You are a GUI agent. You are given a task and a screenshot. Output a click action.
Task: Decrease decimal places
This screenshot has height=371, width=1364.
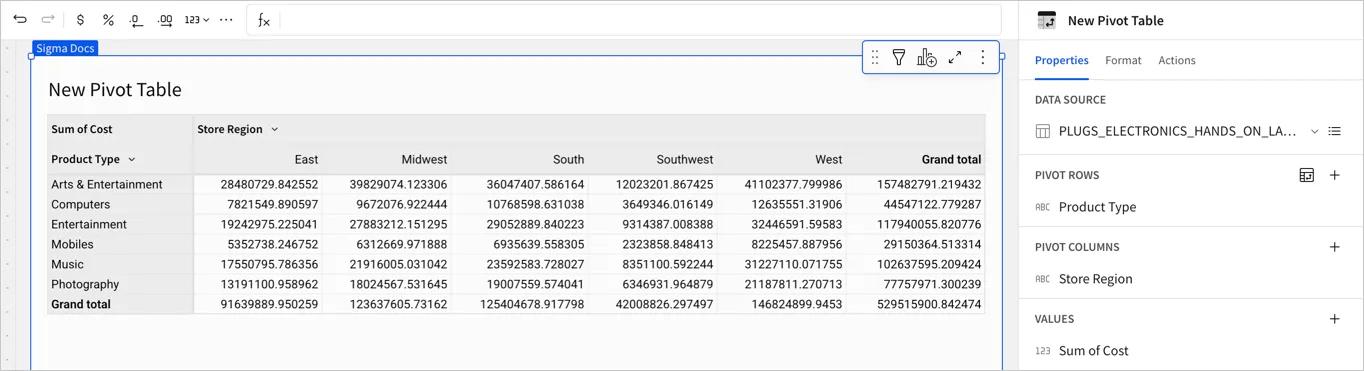tap(137, 20)
